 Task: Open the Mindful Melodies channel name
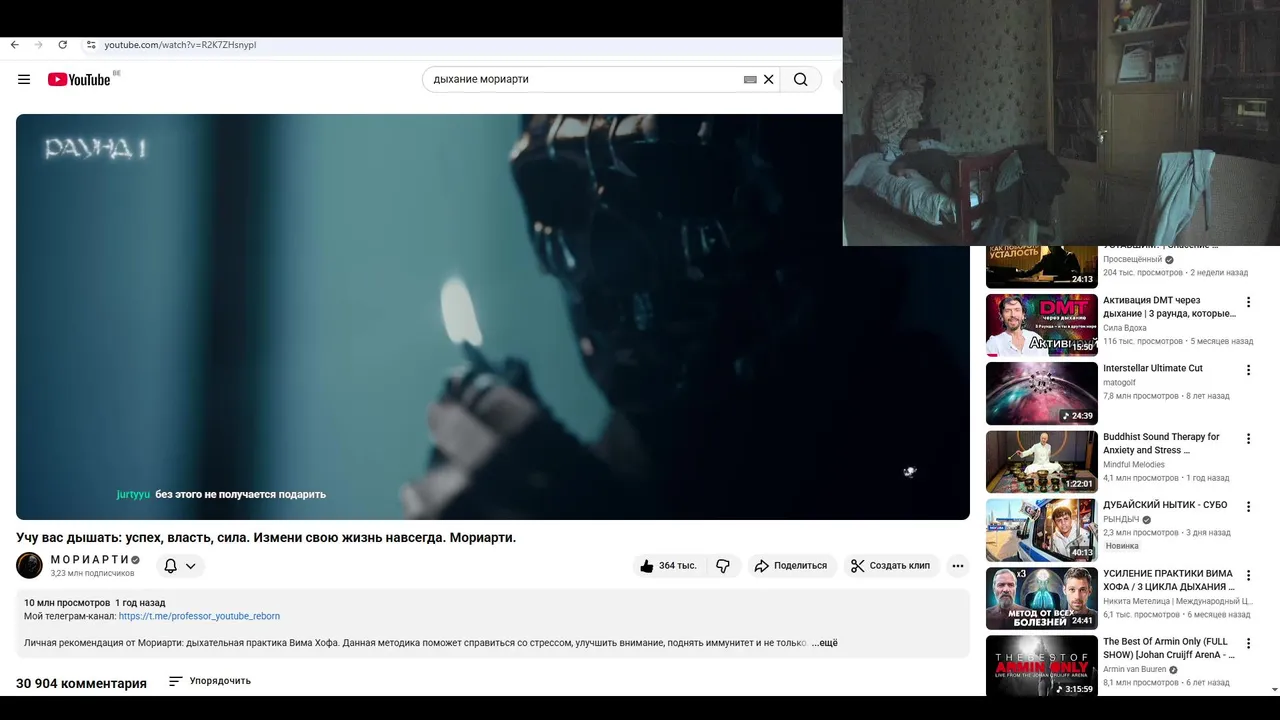pos(1134,465)
